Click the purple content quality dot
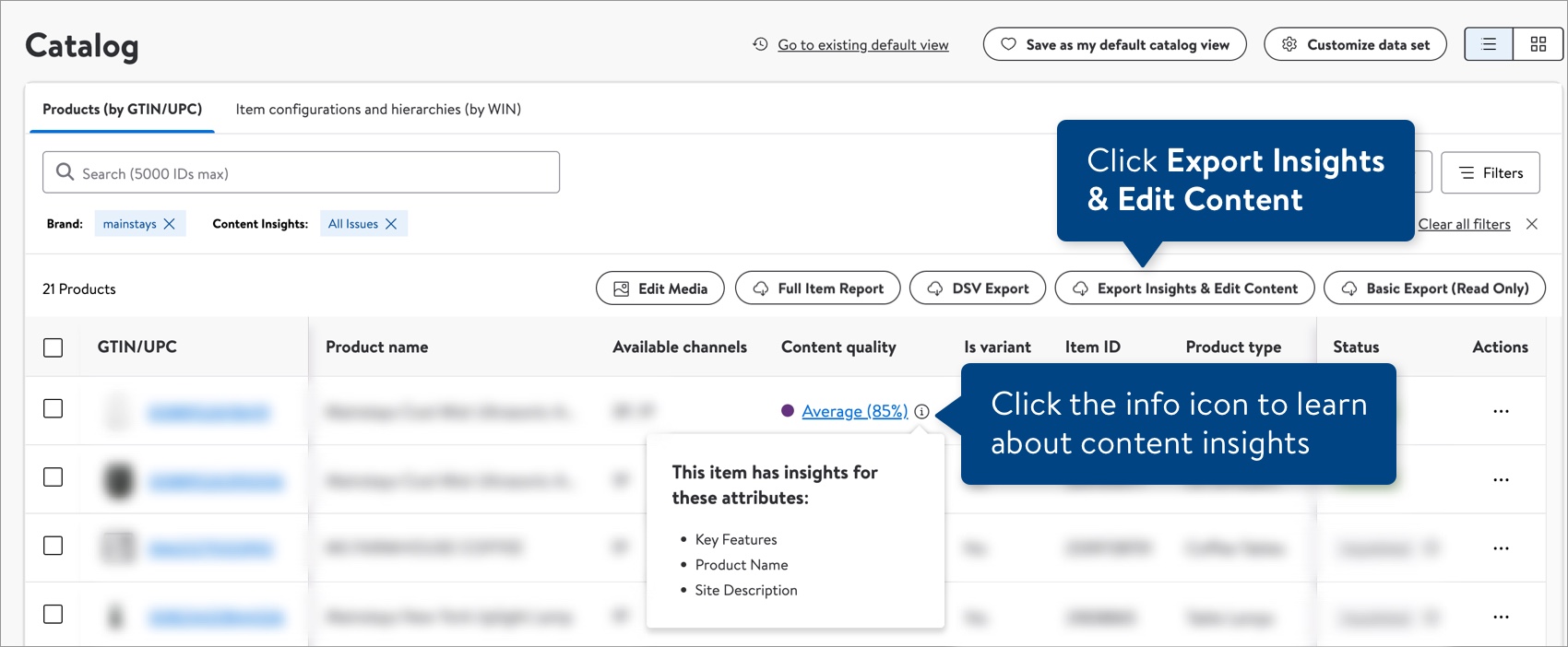 point(788,411)
